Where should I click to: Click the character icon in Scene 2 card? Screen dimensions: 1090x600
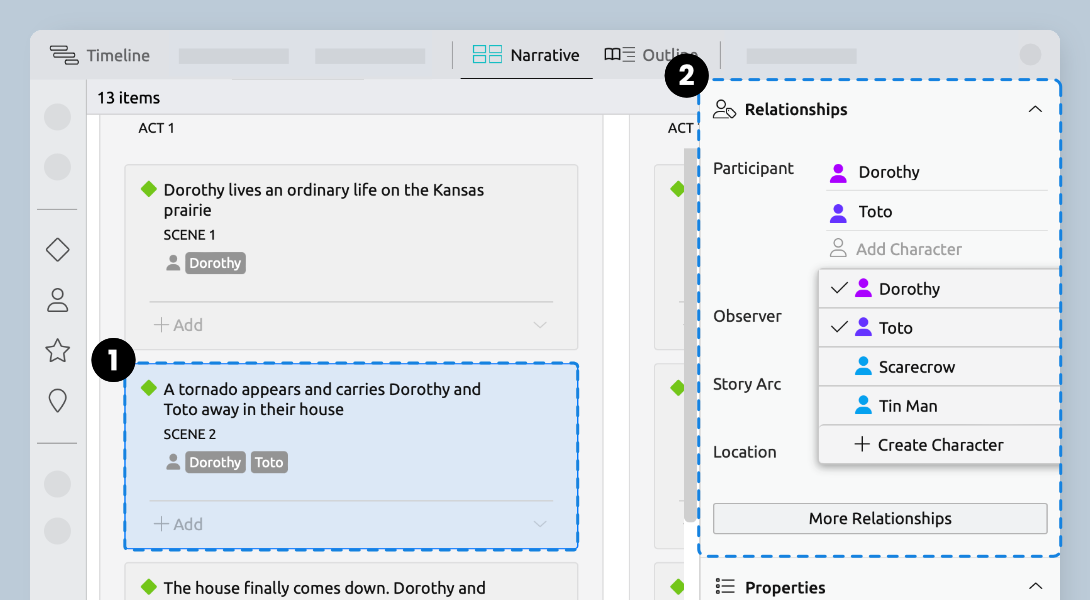(x=173, y=462)
